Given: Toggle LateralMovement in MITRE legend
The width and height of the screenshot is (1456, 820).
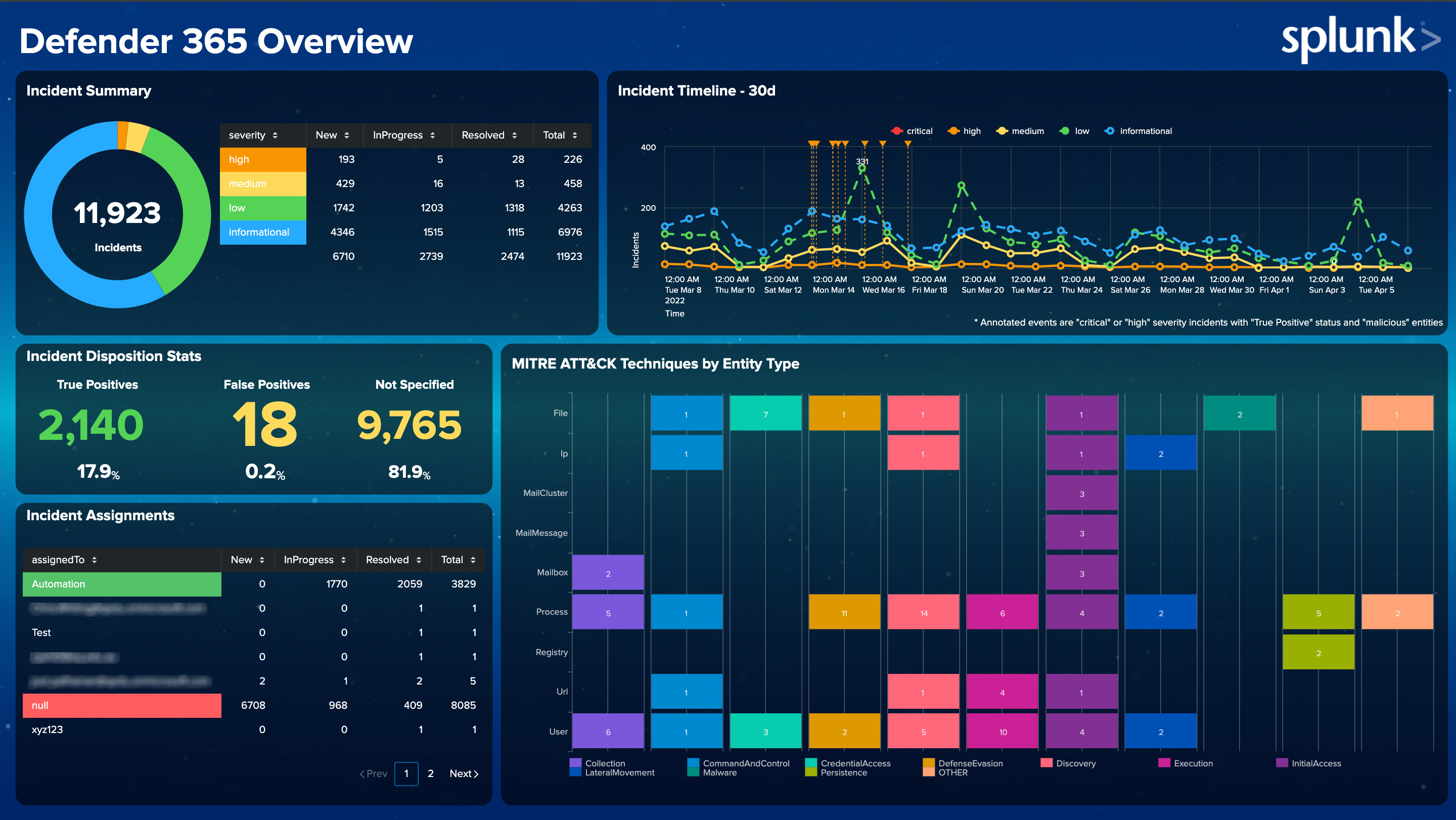Looking at the screenshot, I should tap(613, 772).
